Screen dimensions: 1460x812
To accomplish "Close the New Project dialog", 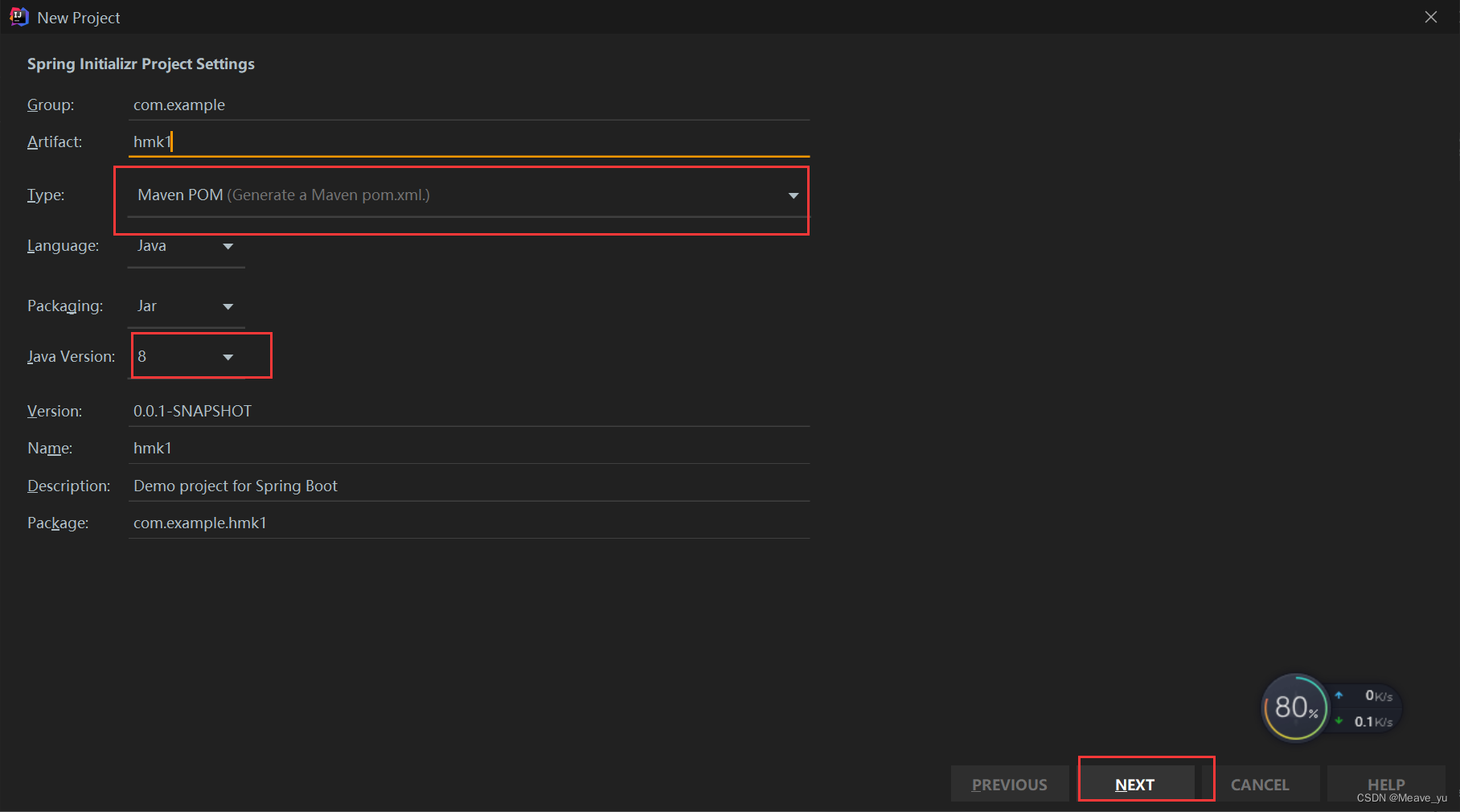I will pyautogui.click(x=1431, y=17).
